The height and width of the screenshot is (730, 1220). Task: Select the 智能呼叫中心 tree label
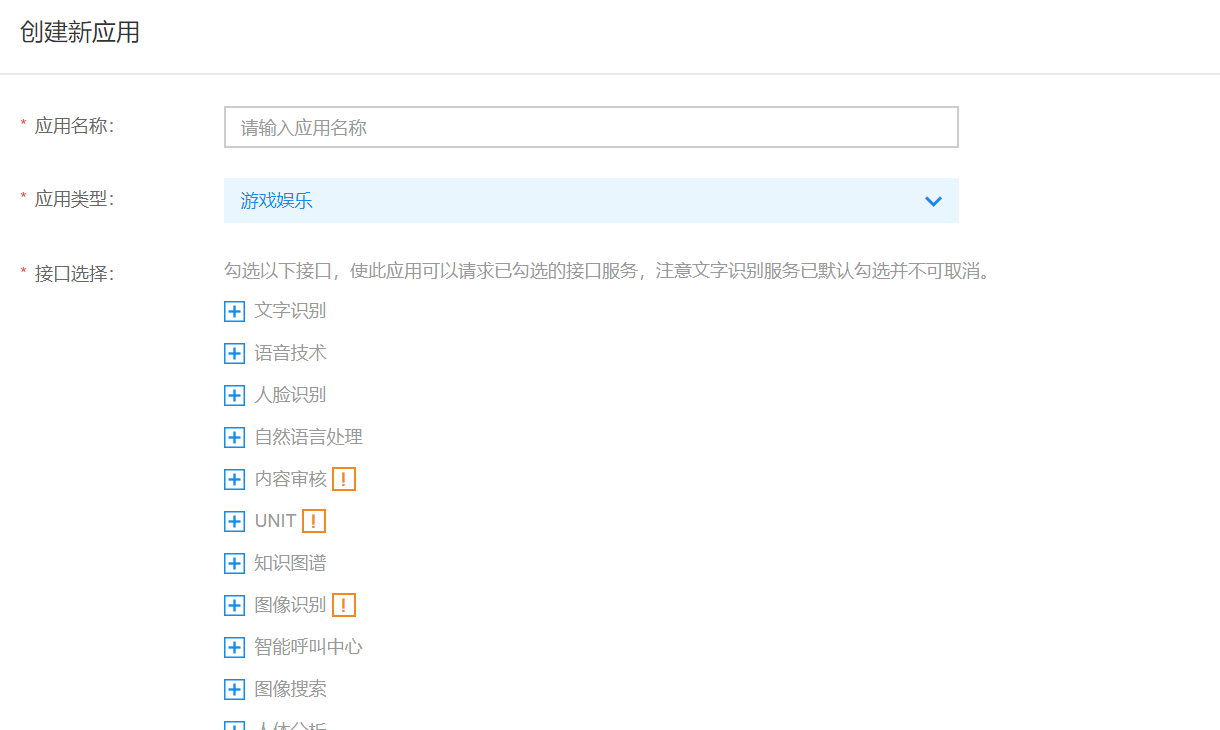pos(308,647)
